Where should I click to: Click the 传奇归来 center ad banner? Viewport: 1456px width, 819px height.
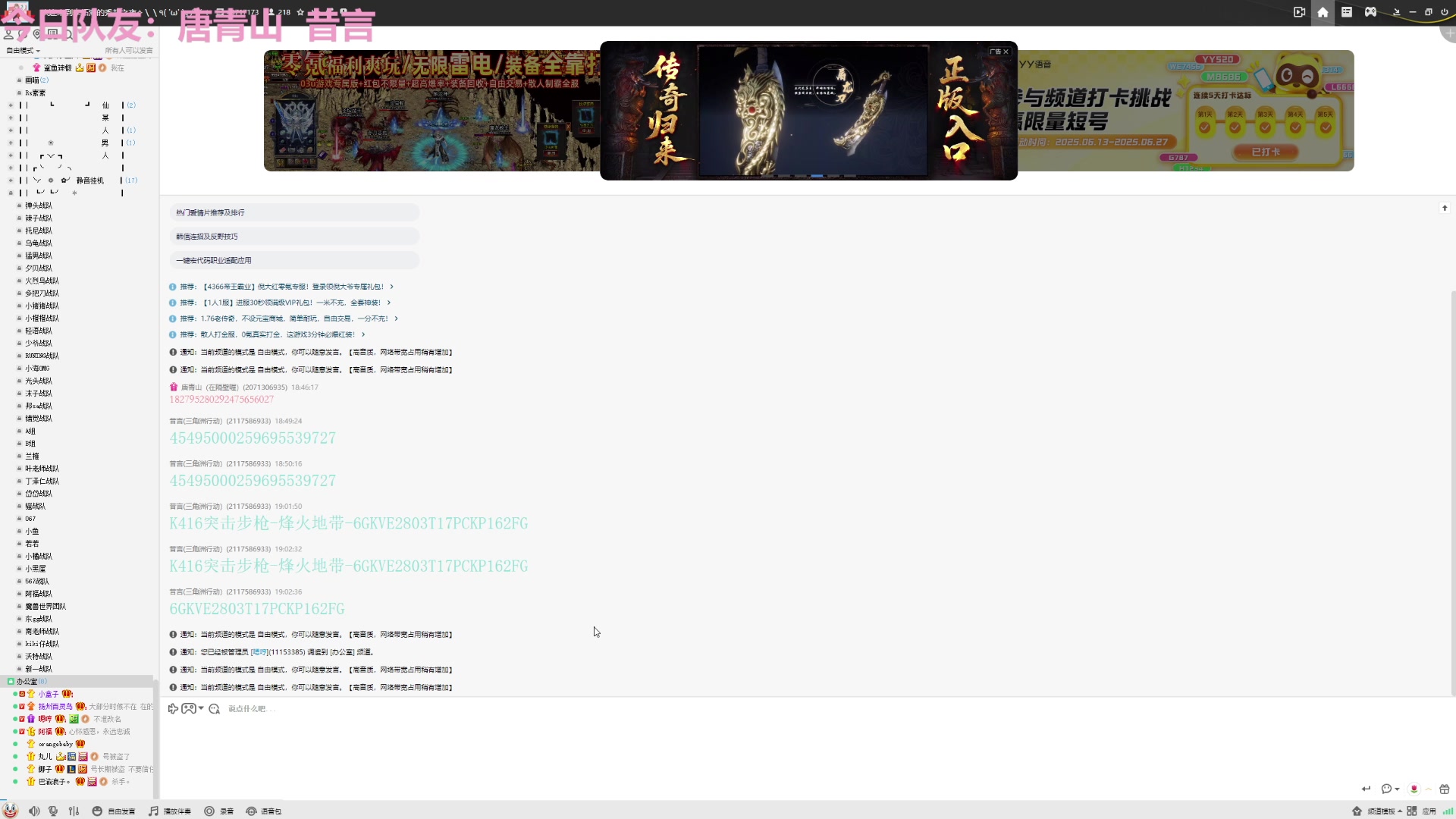(808, 111)
